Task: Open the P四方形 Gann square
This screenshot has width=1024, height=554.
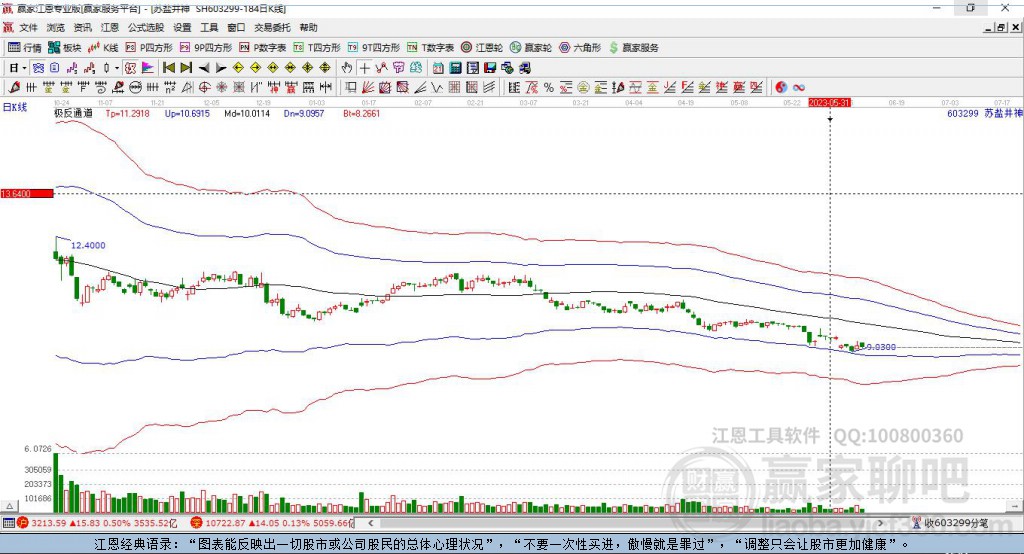Action: click(x=149, y=47)
